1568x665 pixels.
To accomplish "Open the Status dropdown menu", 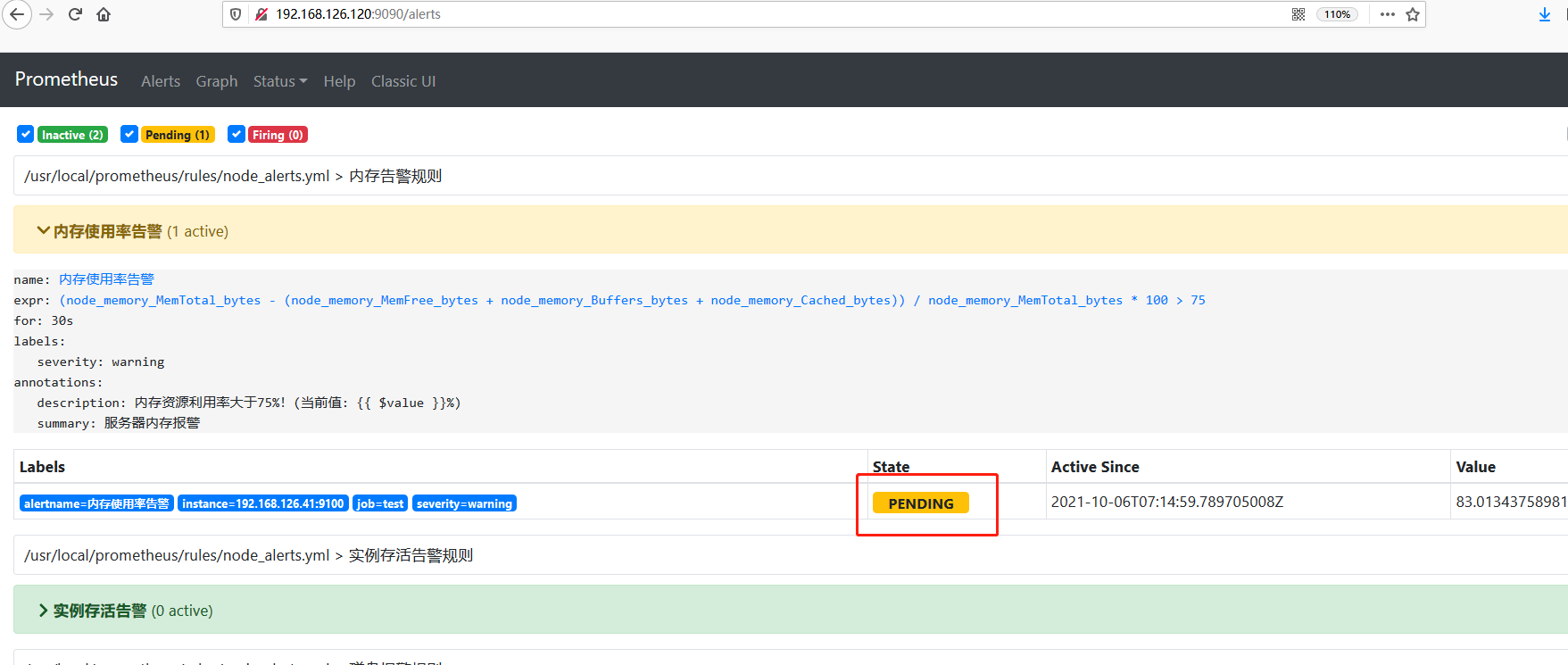I will [x=280, y=81].
